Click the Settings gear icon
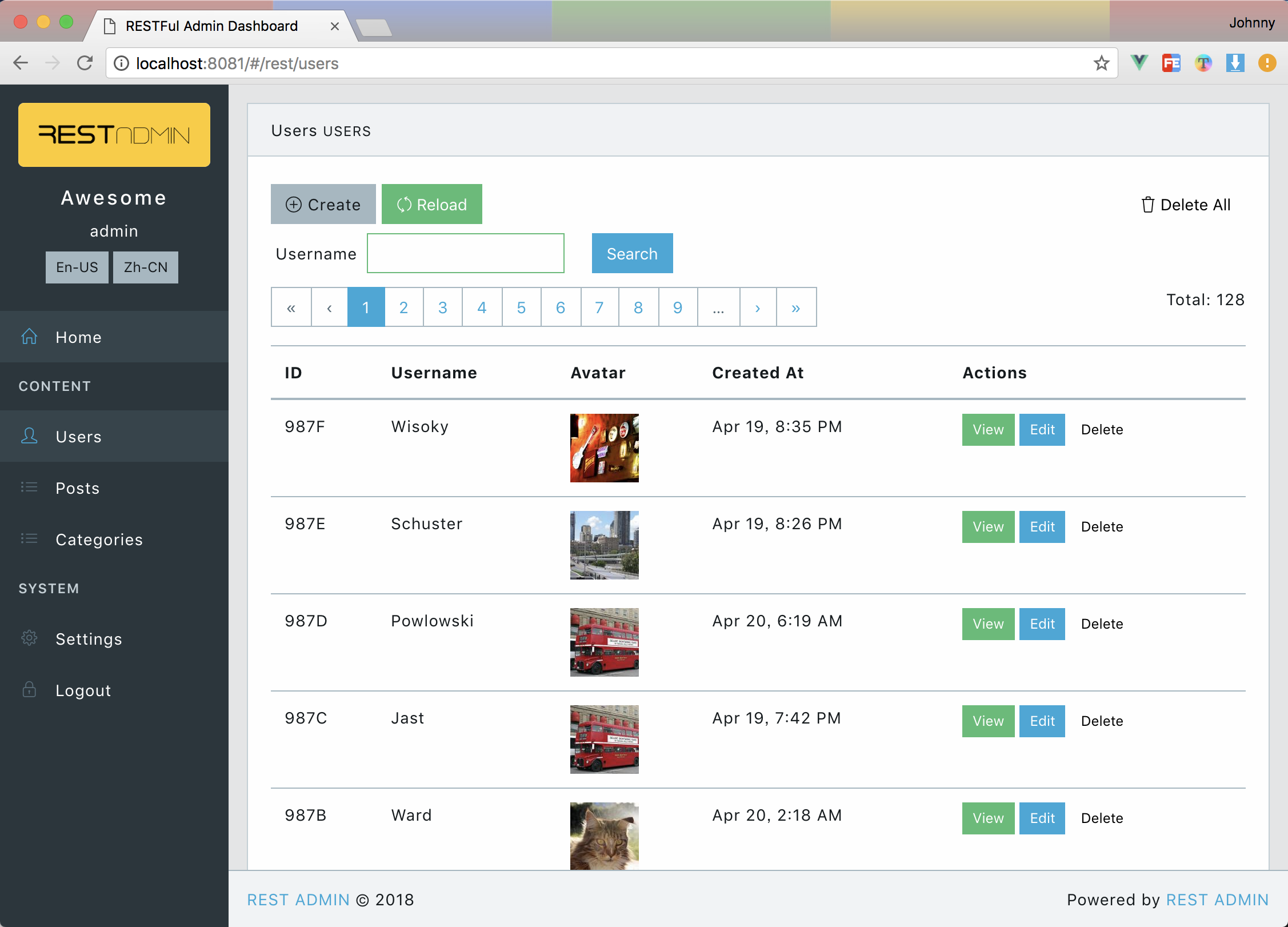Screen dimensions: 1288x927 click(x=29, y=638)
